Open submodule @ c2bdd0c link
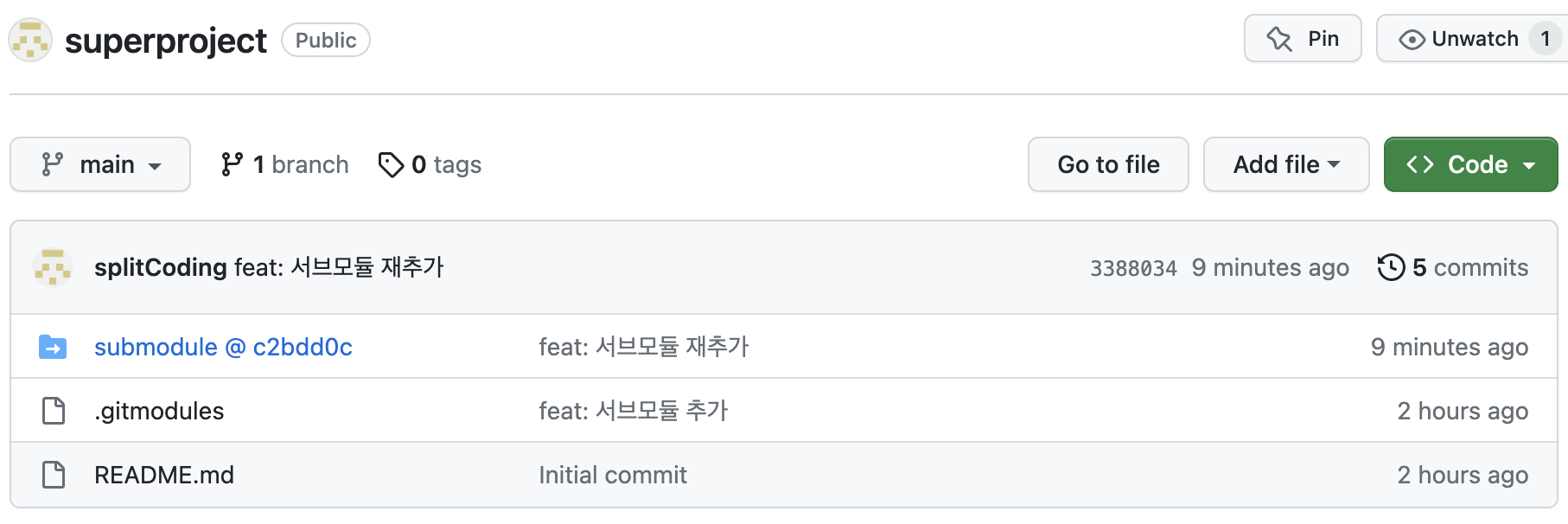1568x524 pixels. [223, 347]
